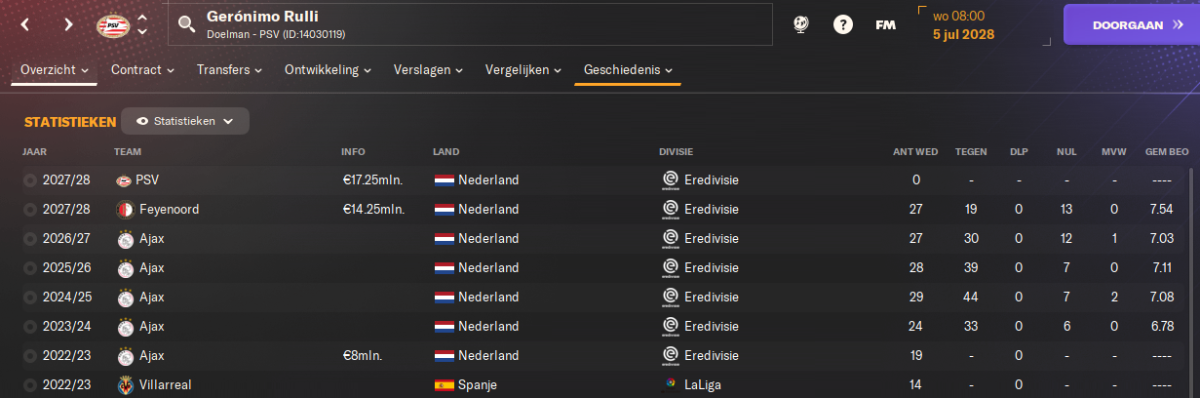Open the help question mark icon
Viewport: 1200px width, 398px height.
click(843, 24)
